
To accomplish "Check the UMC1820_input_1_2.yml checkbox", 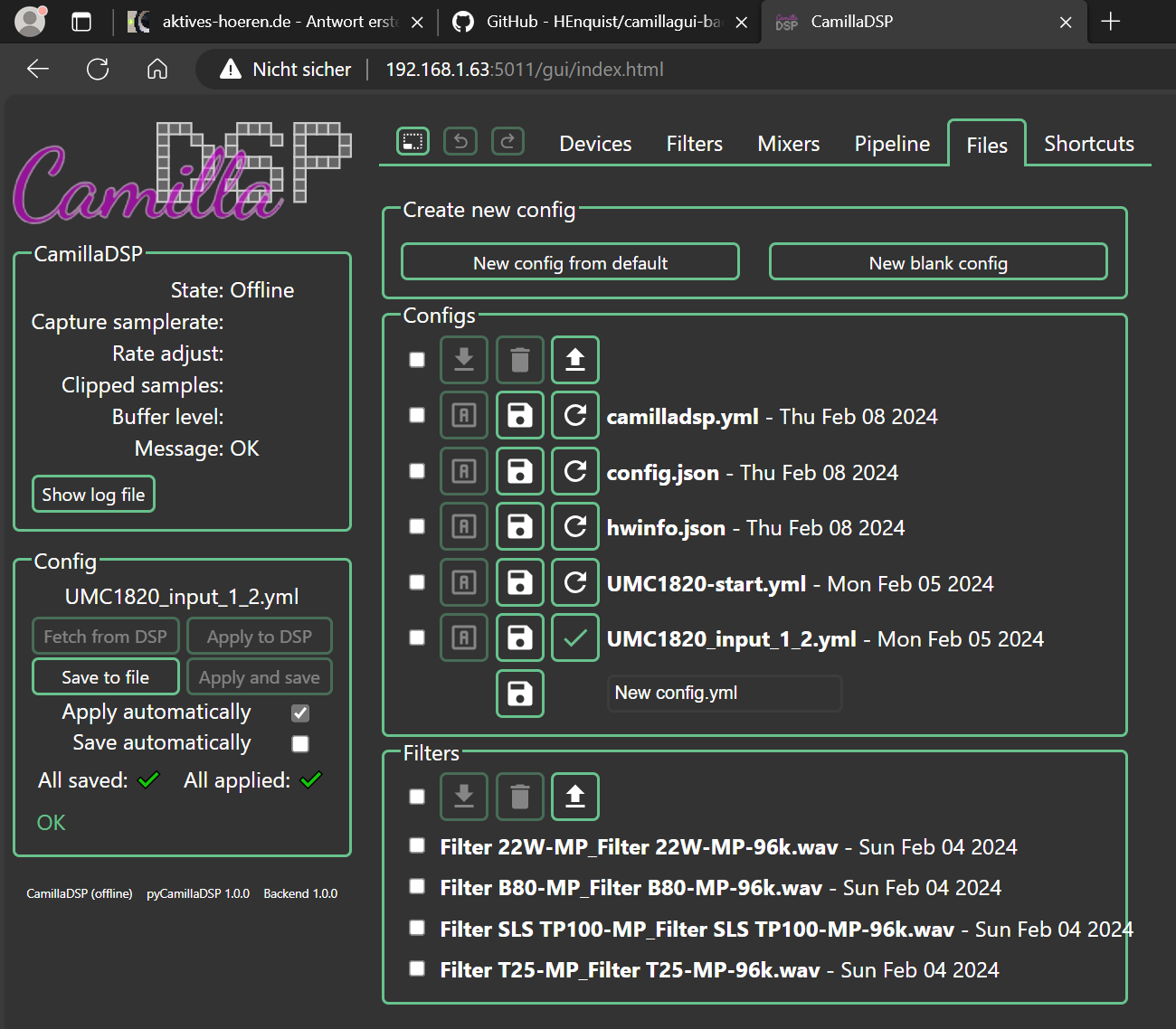I will [x=417, y=637].
